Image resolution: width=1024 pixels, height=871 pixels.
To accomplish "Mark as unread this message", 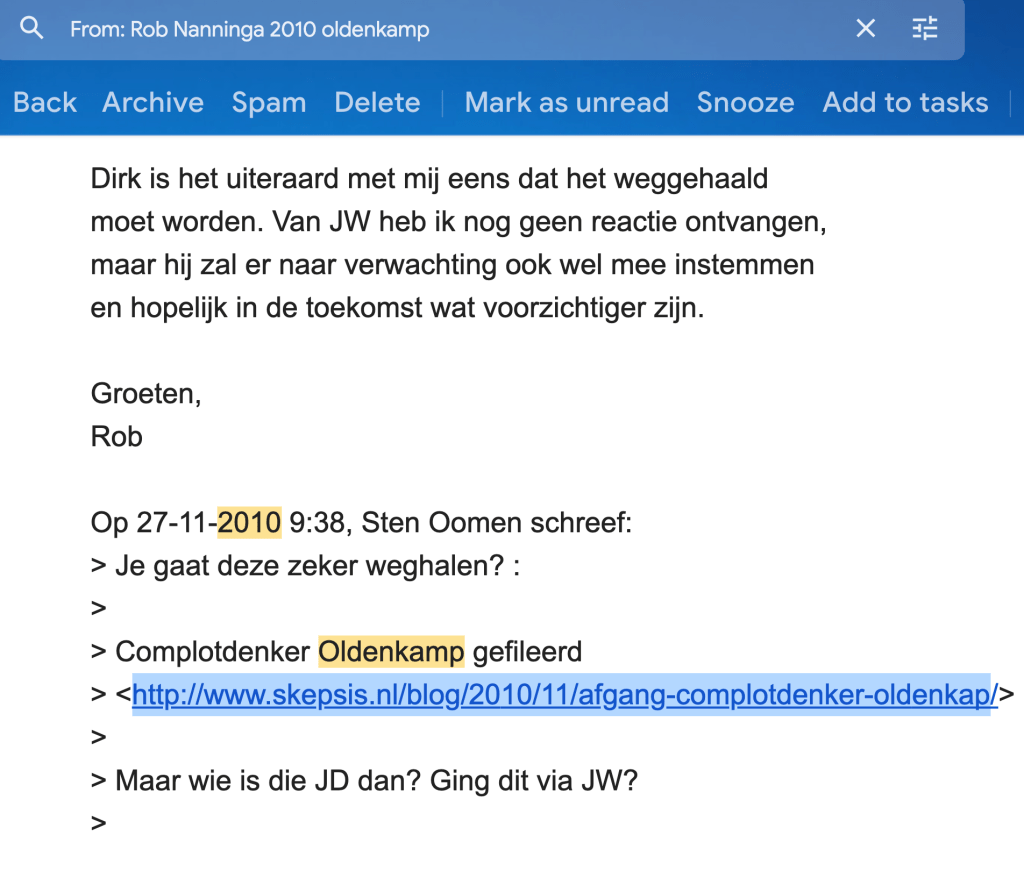I will tap(566, 102).
